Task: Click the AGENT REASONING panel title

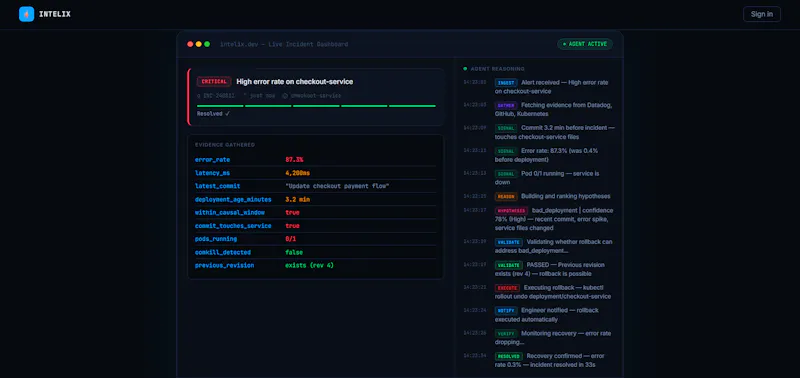Action: pyautogui.click(x=497, y=69)
